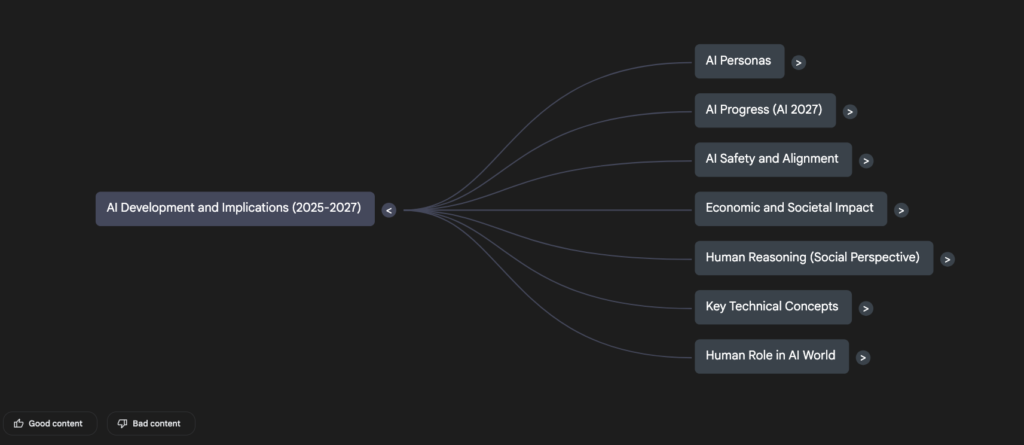Expand the Human Role in AI World chevron
The image size is (1024, 445).
pyautogui.click(x=863, y=357)
